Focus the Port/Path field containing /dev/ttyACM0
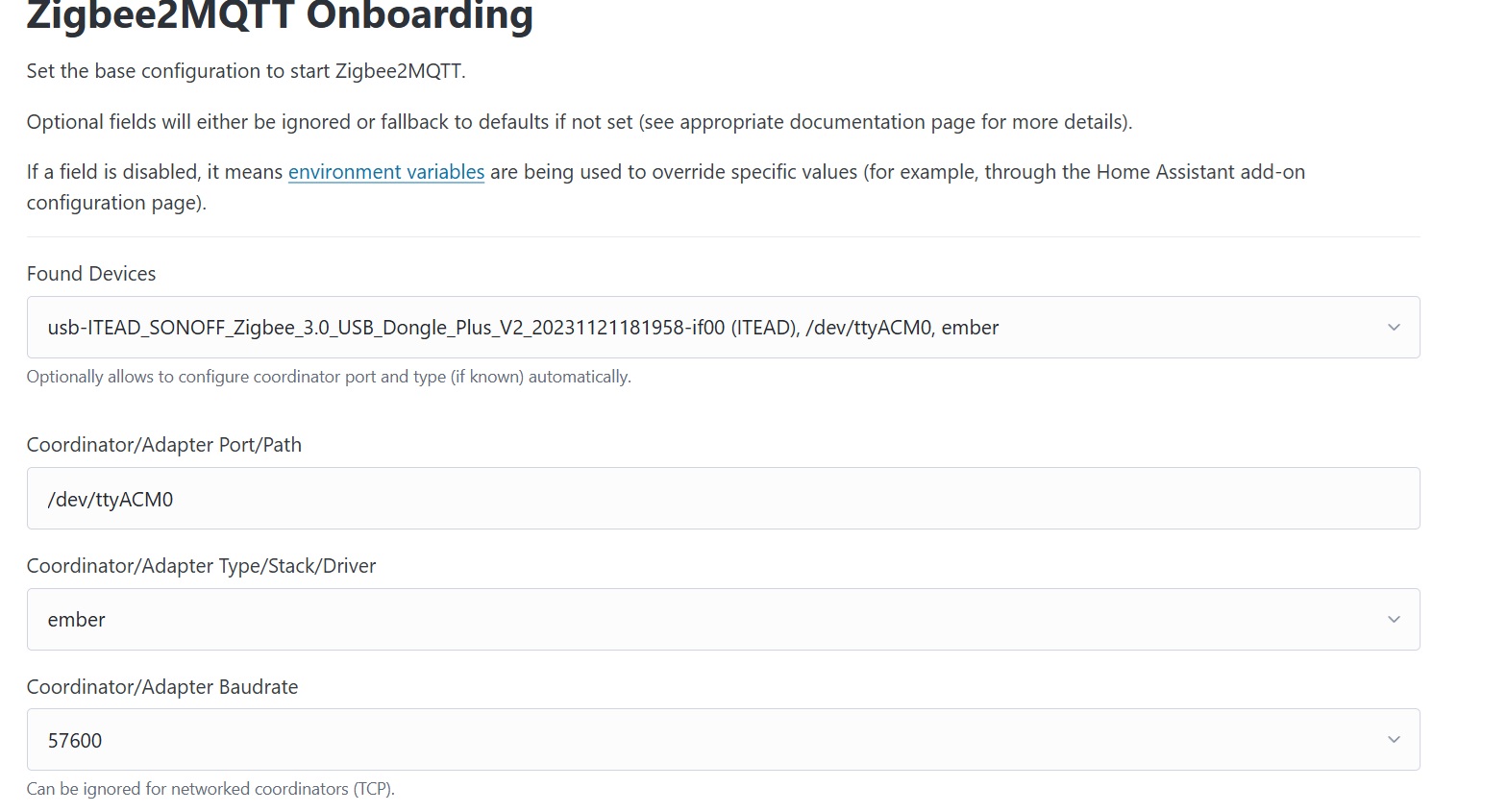The width and height of the screenshot is (1507, 812). (x=723, y=499)
